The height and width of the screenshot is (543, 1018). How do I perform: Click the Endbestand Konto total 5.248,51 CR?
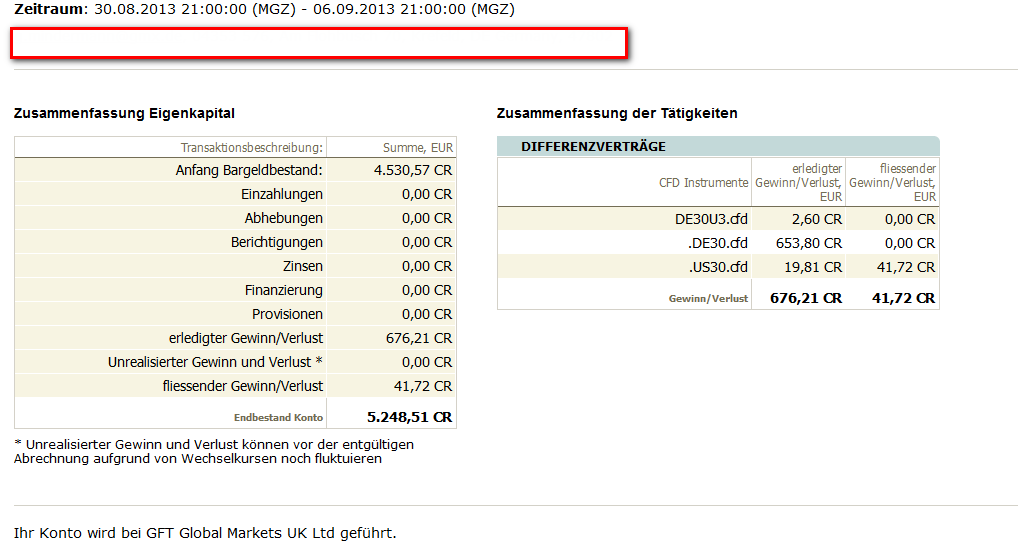click(x=409, y=416)
